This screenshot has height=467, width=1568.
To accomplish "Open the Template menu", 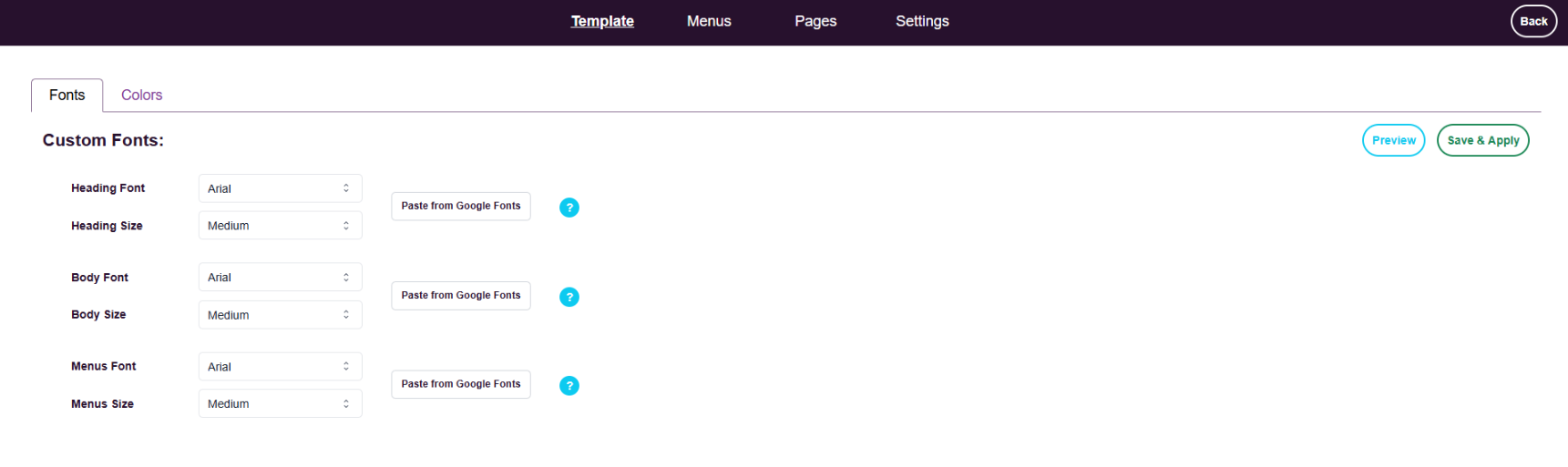I will coord(602,21).
